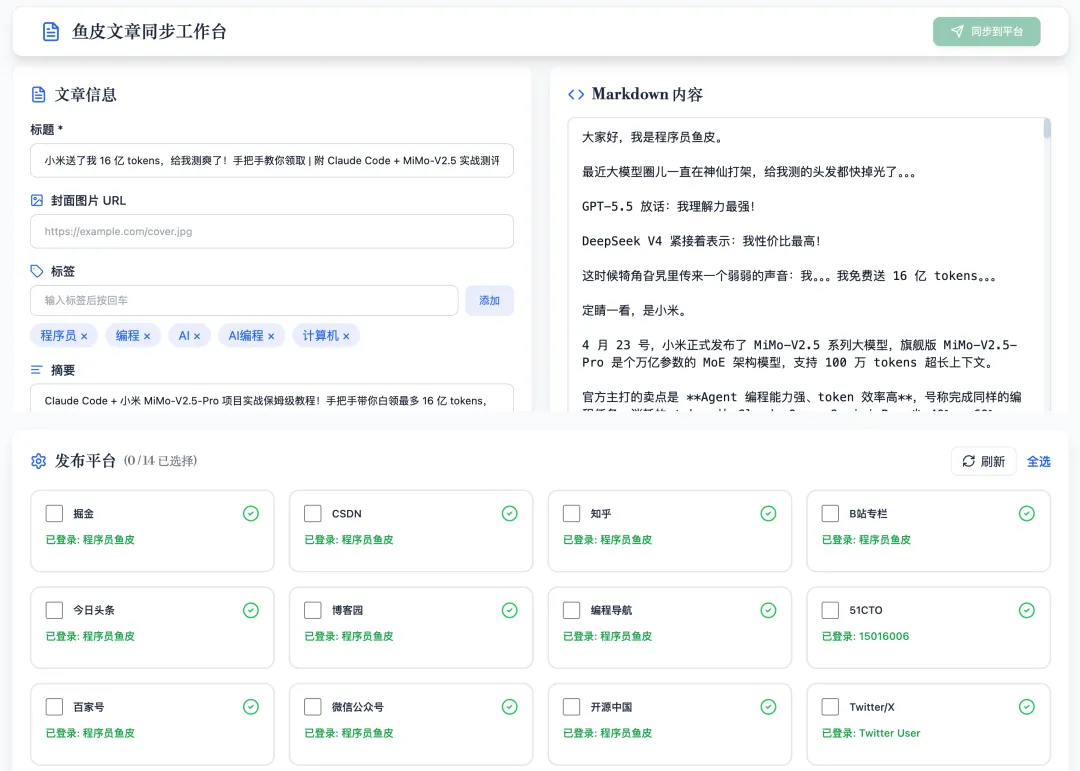Click the line 大家好，我是程序员鱼皮。

(654, 137)
